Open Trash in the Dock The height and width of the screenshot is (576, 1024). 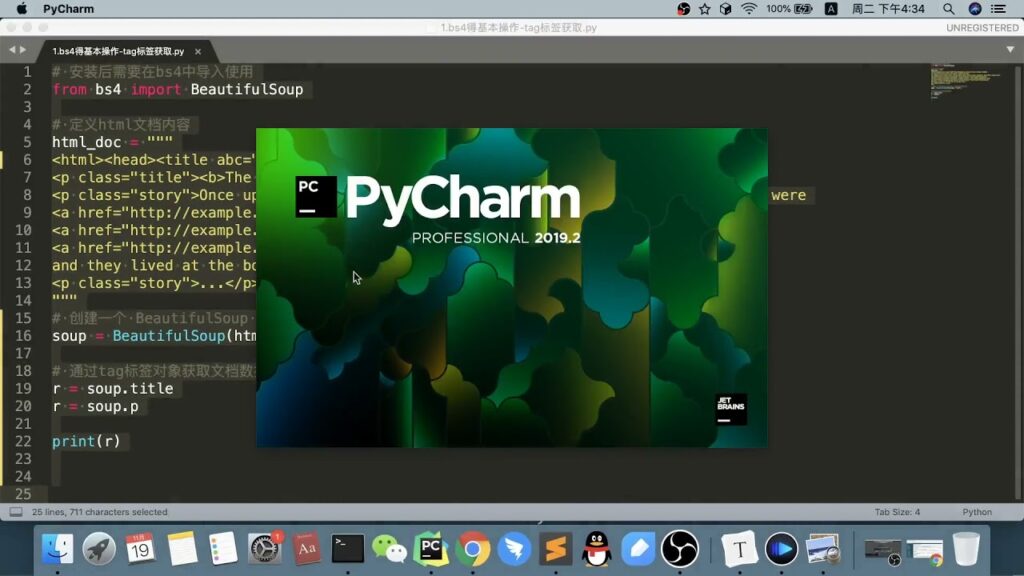(966, 549)
